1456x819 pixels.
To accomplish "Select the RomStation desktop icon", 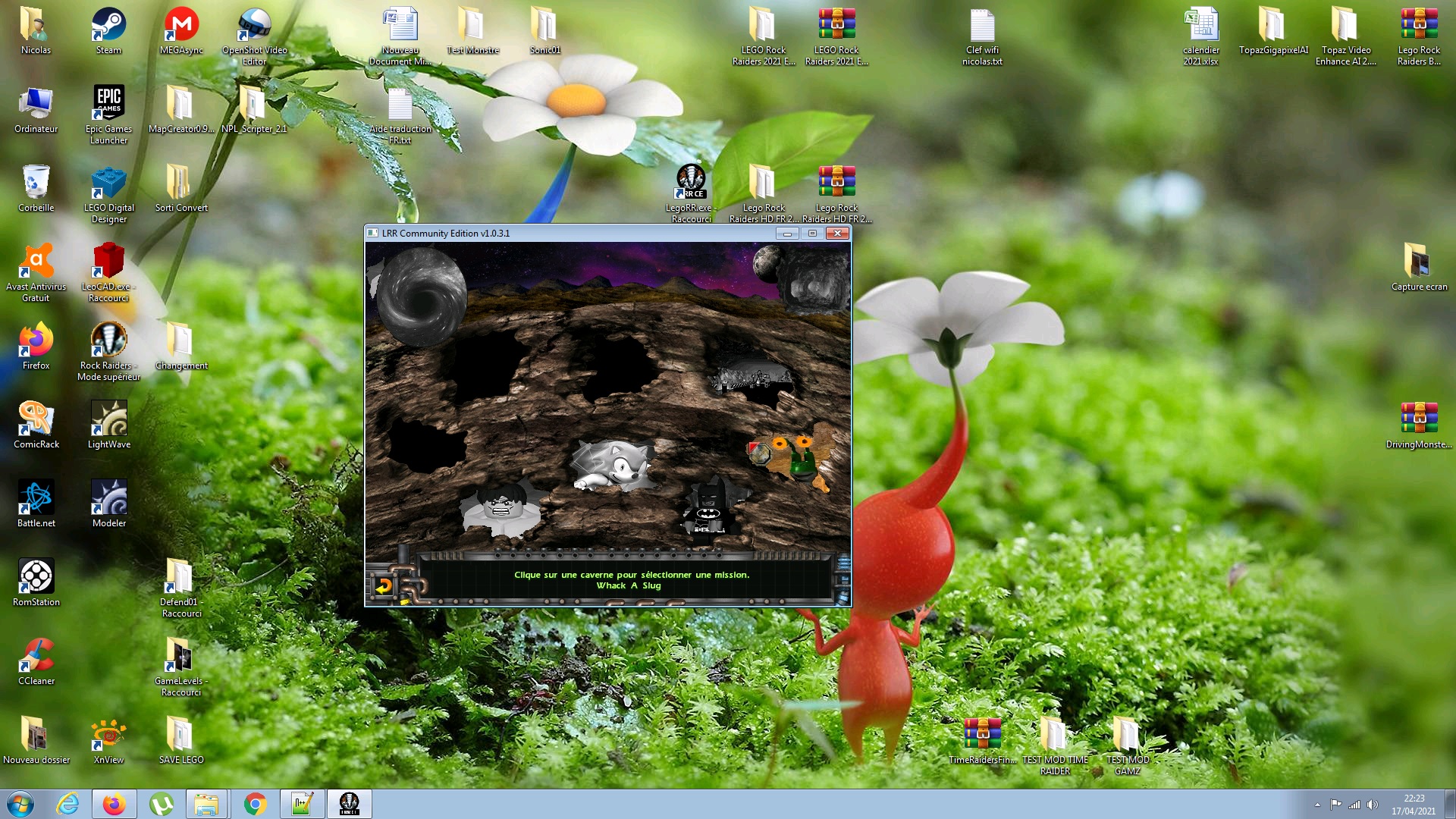I will [36, 583].
